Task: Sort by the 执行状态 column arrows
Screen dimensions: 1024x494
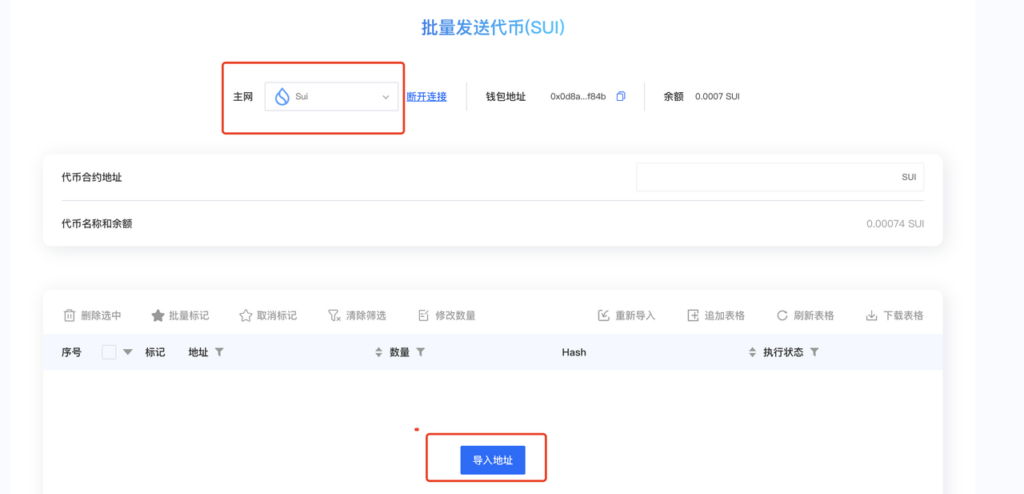Action: (752, 352)
